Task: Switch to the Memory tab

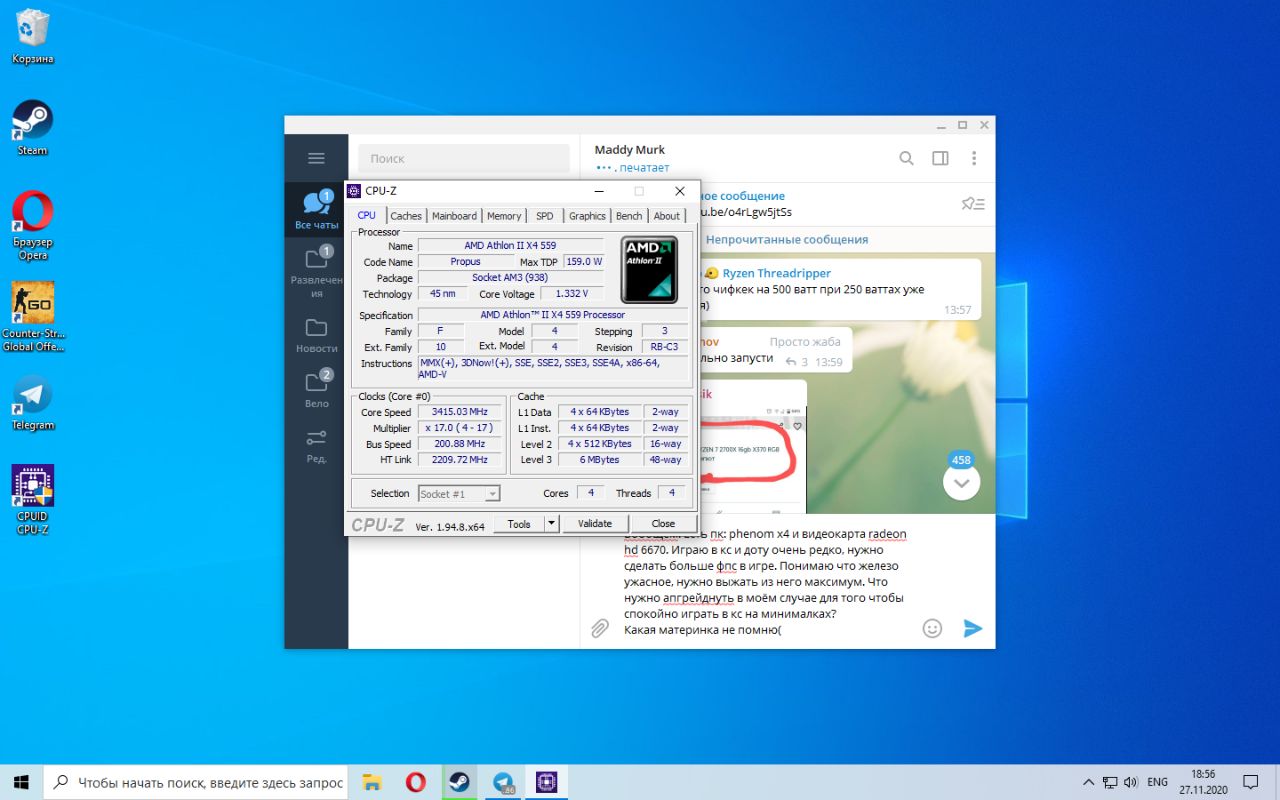Action: [x=504, y=216]
